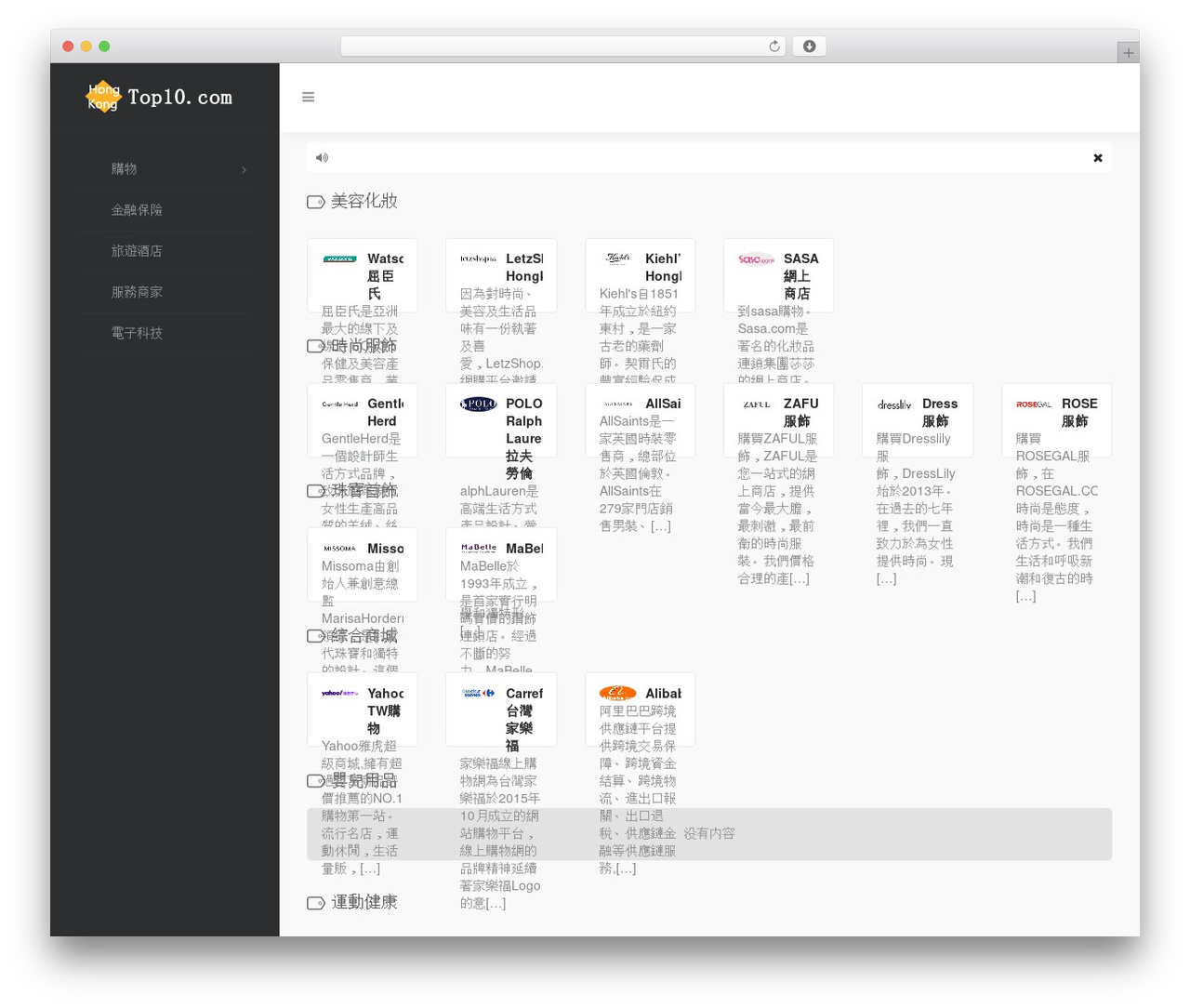Click the ROSEGAL logo image
This screenshot has width=1190, height=1008.
click(1034, 405)
